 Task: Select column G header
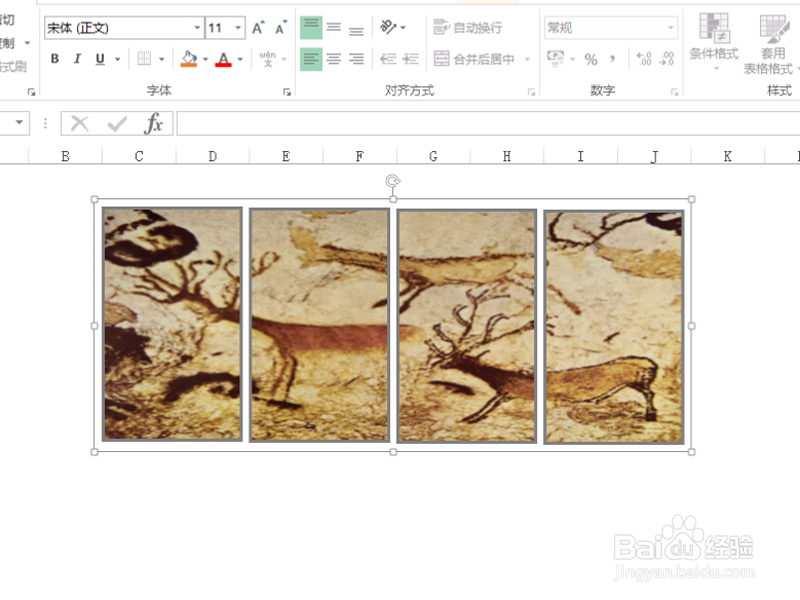433,156
